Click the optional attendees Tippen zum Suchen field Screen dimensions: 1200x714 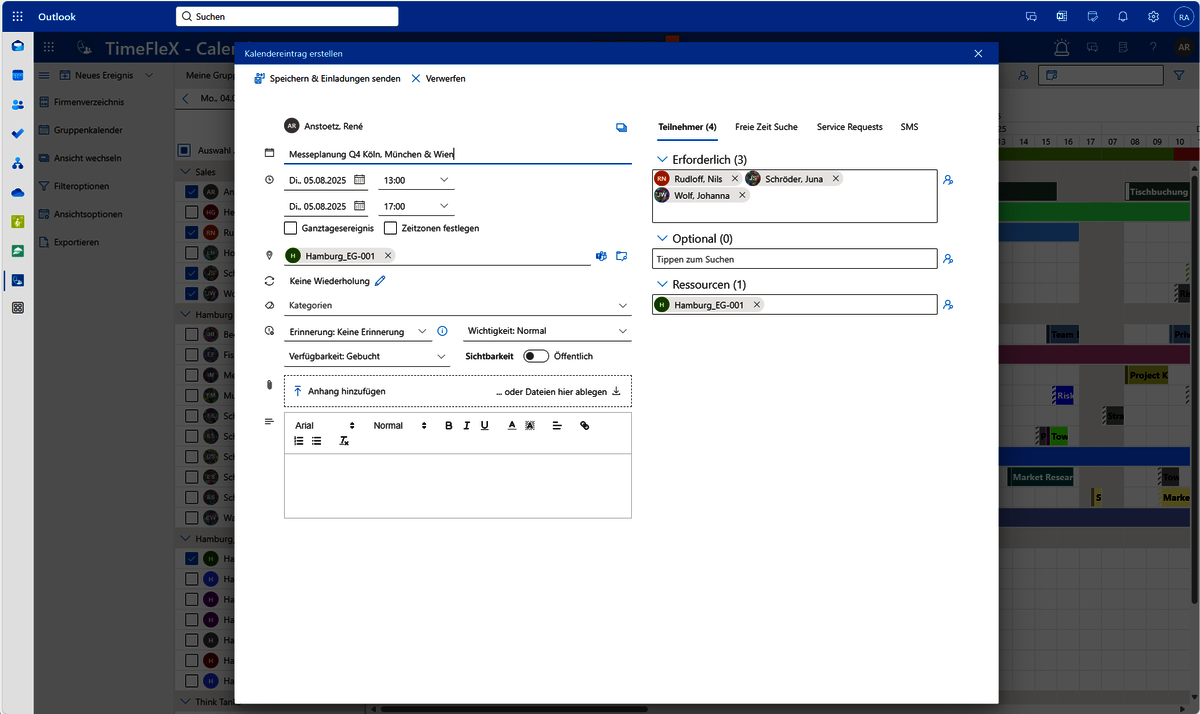(795, 259)
